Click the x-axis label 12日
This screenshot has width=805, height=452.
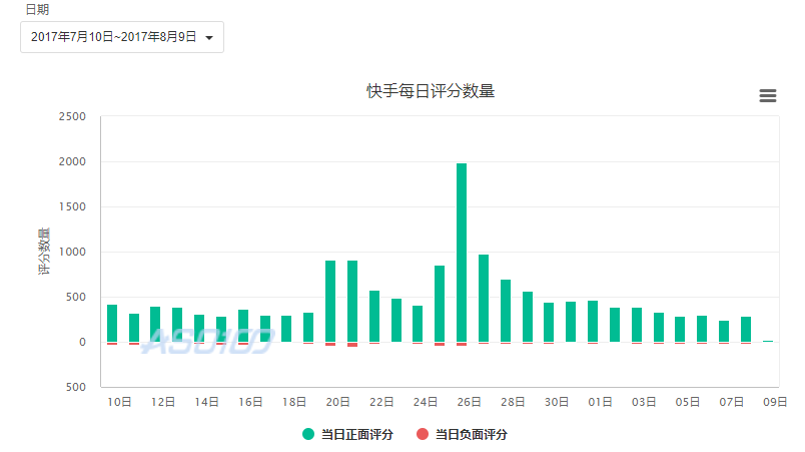click(163, 402)
